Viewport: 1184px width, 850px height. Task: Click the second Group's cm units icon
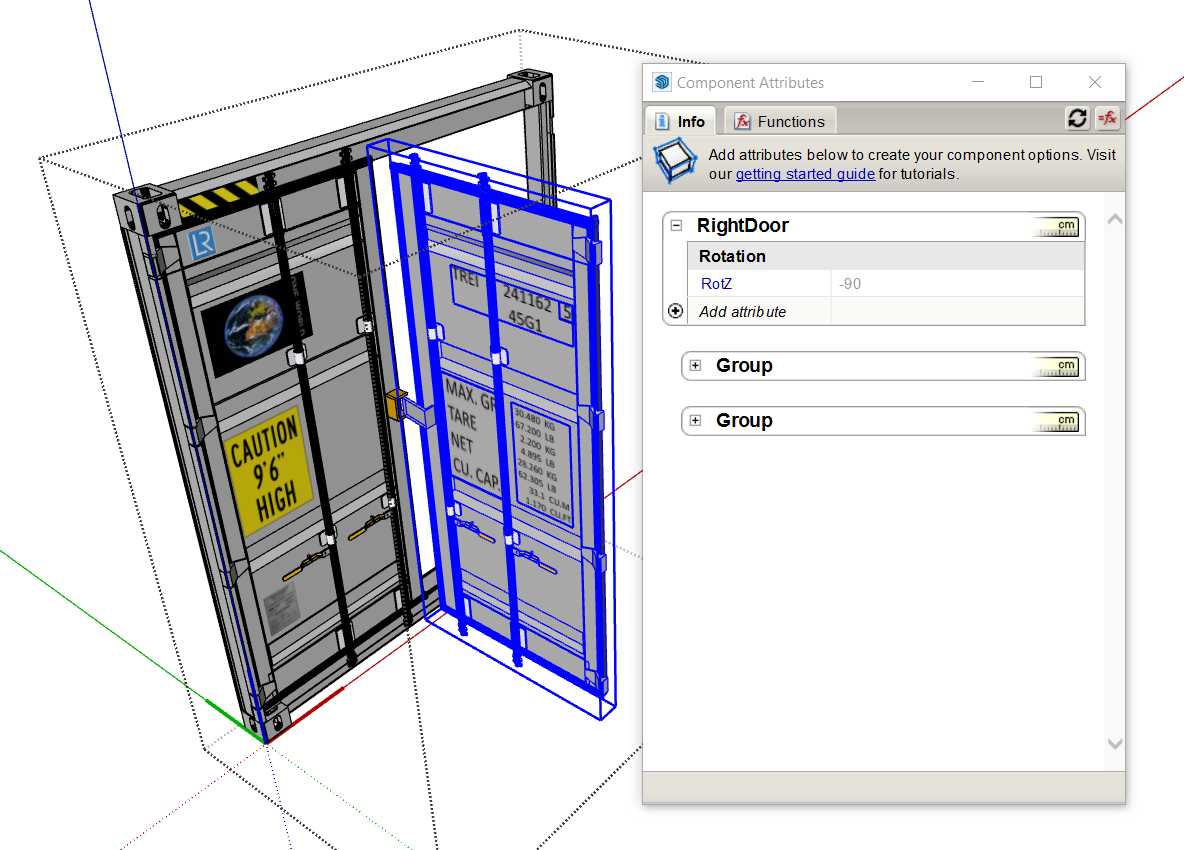tap(1057, 422)
